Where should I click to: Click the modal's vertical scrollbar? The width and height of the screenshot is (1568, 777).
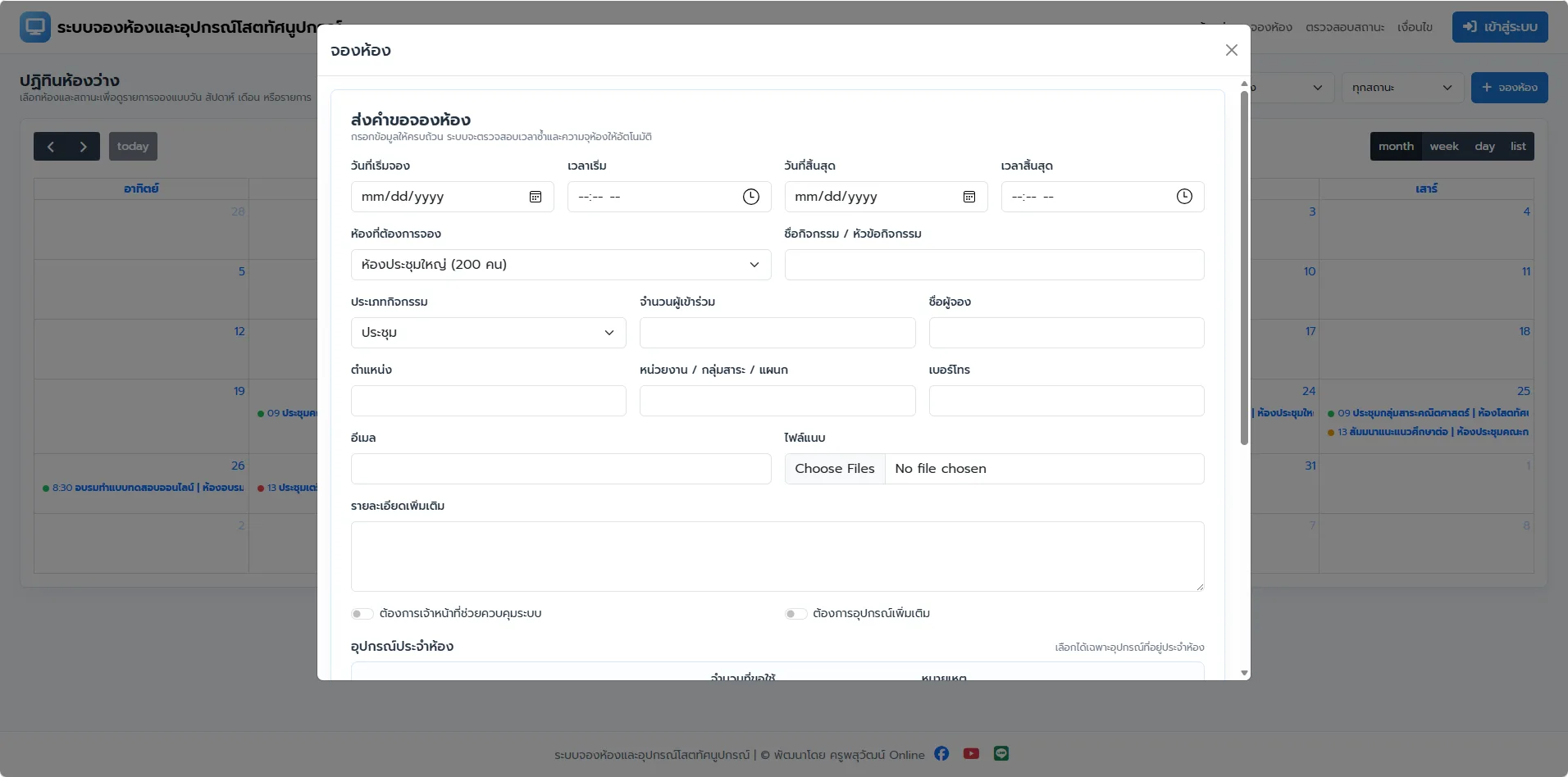point(1244,268)
